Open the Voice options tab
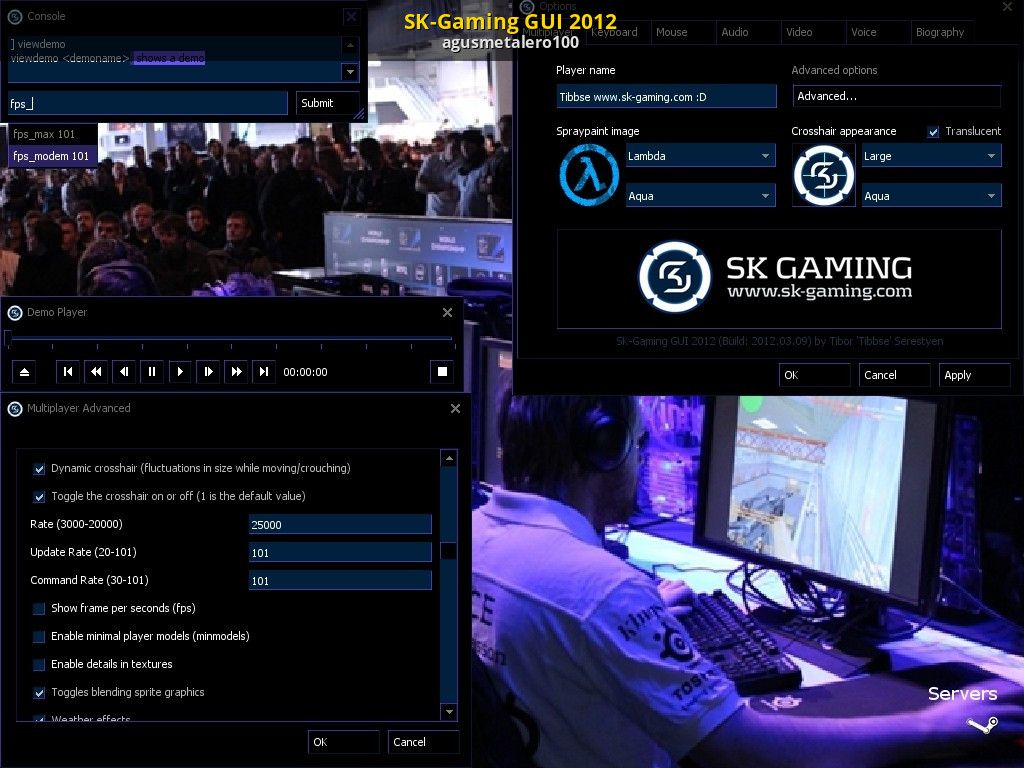The height and width of the screenshot is (768, 1024). [x=863, y=32]
